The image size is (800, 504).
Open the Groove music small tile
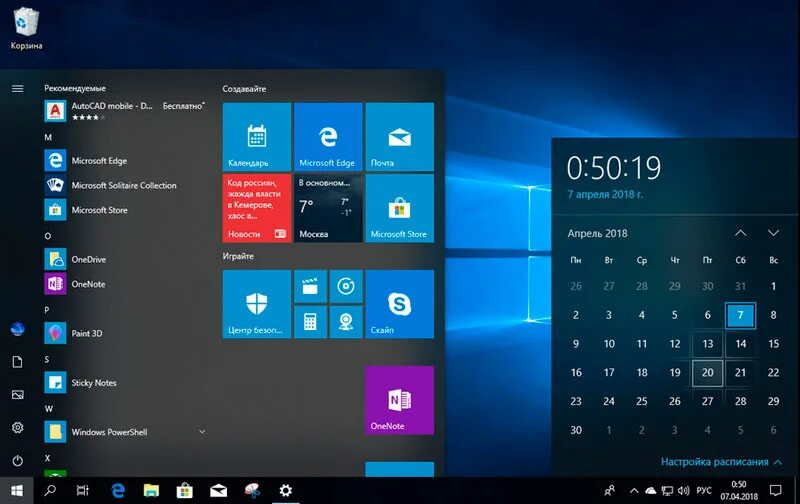click(346, 287)
